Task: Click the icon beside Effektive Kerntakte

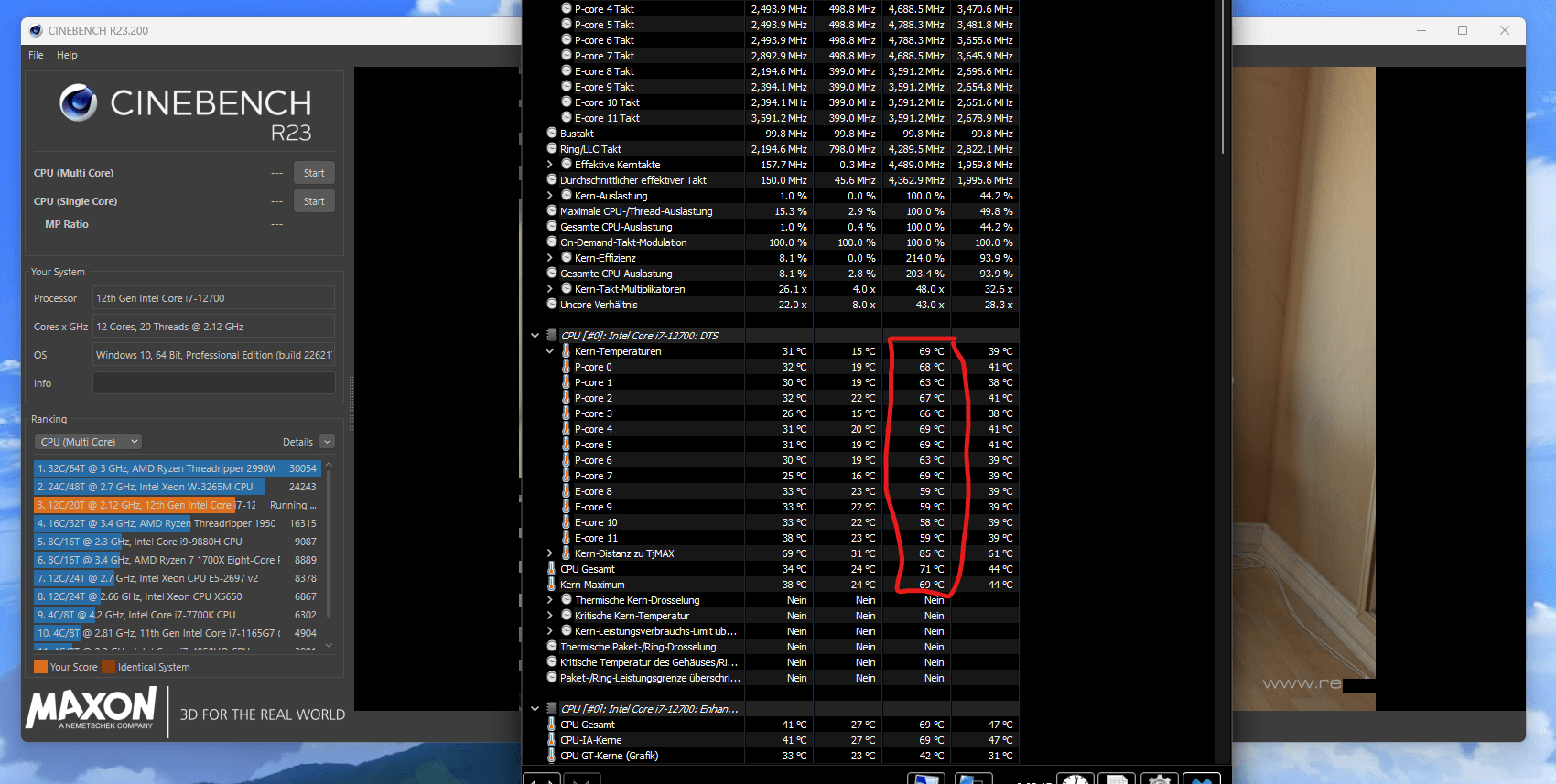Action: pos(567,164)
